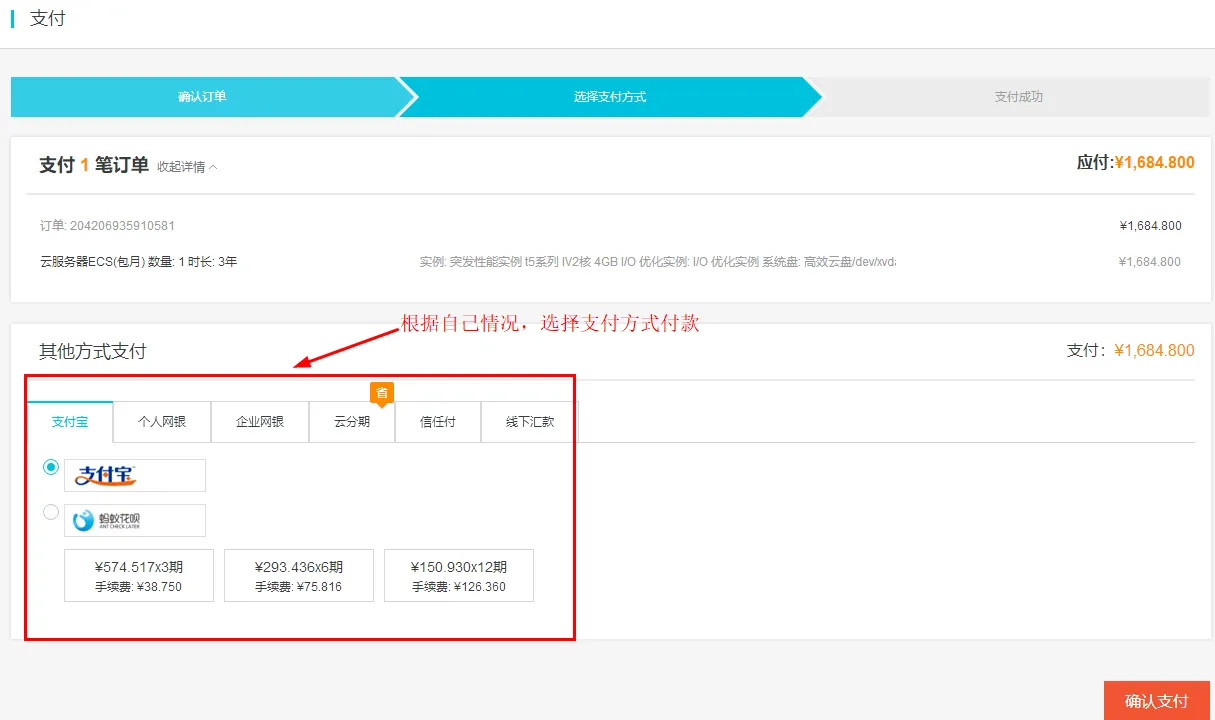
Task: Click the 确认支付 button
Action: click(1157, 701)
